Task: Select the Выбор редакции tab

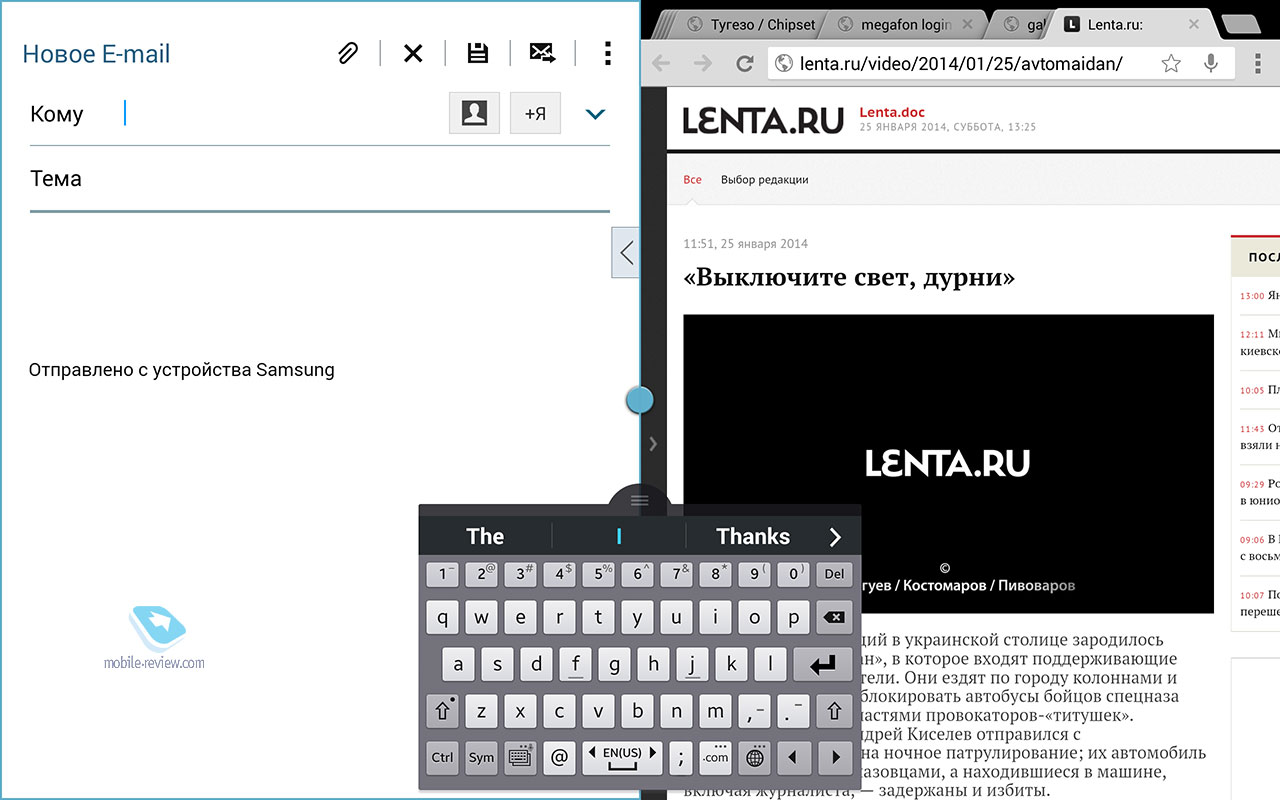Action: [764, 180]
